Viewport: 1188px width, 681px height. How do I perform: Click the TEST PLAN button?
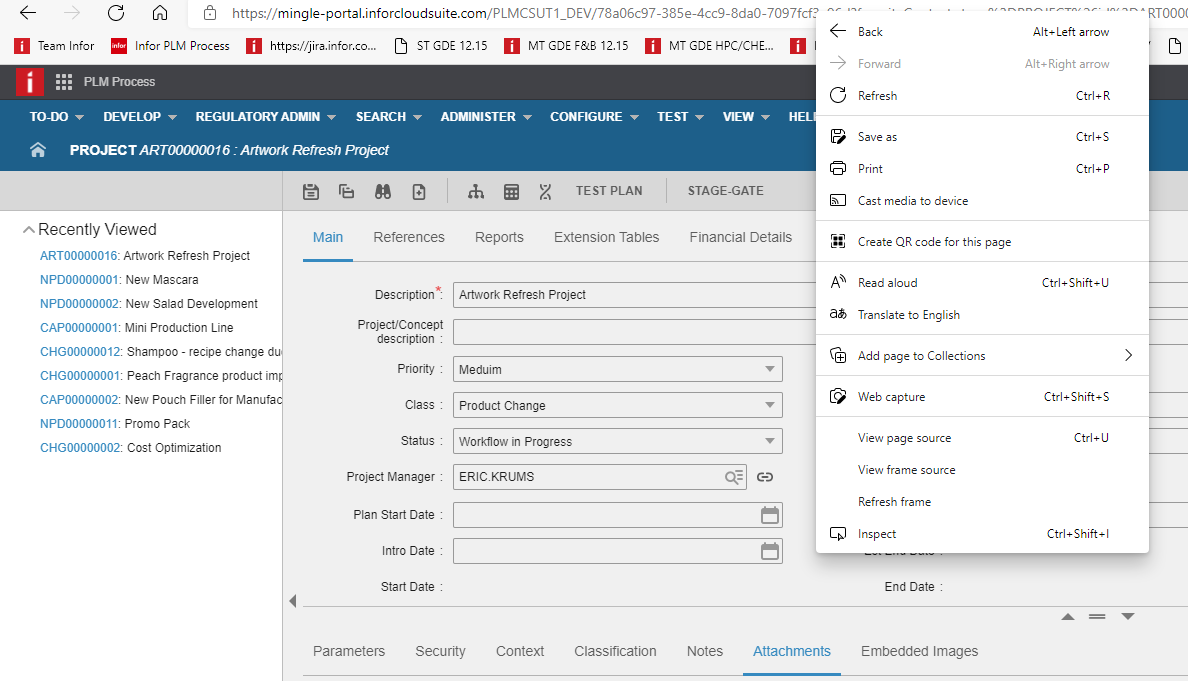(611, 190)
